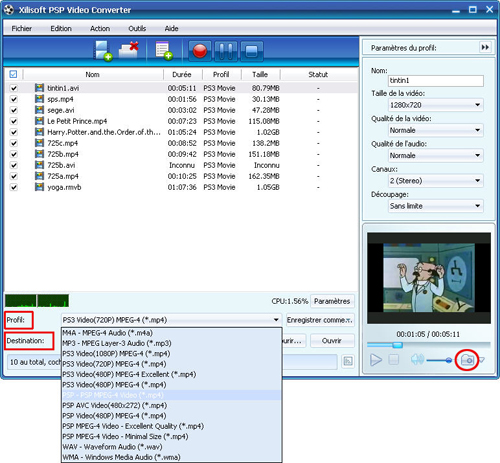Click file icon of sps.mp4

pos(39,99)
